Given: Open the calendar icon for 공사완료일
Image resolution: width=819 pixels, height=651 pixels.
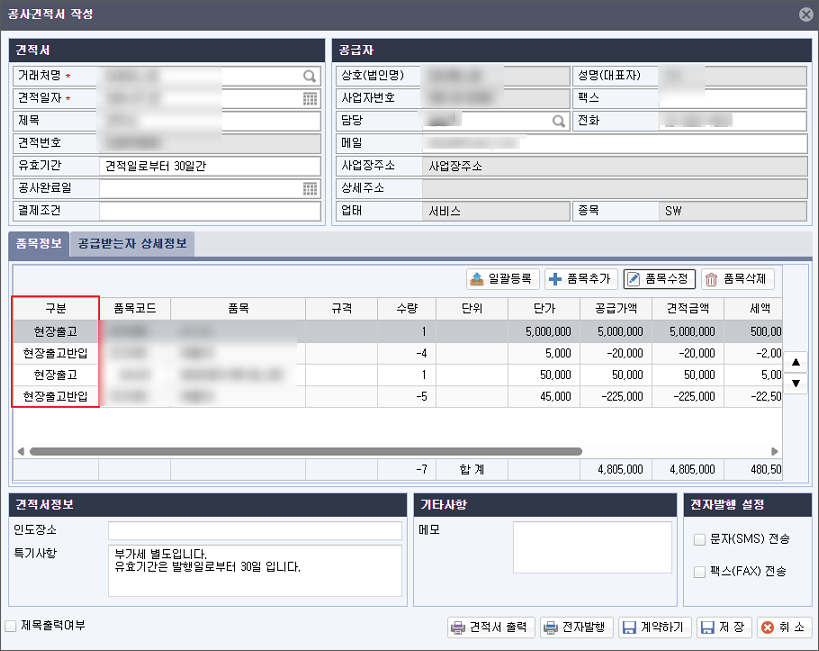Looking at the screenshot, I should click(310, 189).
